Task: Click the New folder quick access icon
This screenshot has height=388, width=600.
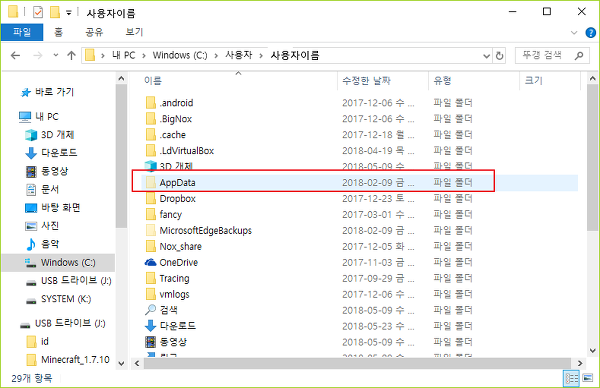Action: 55,13
